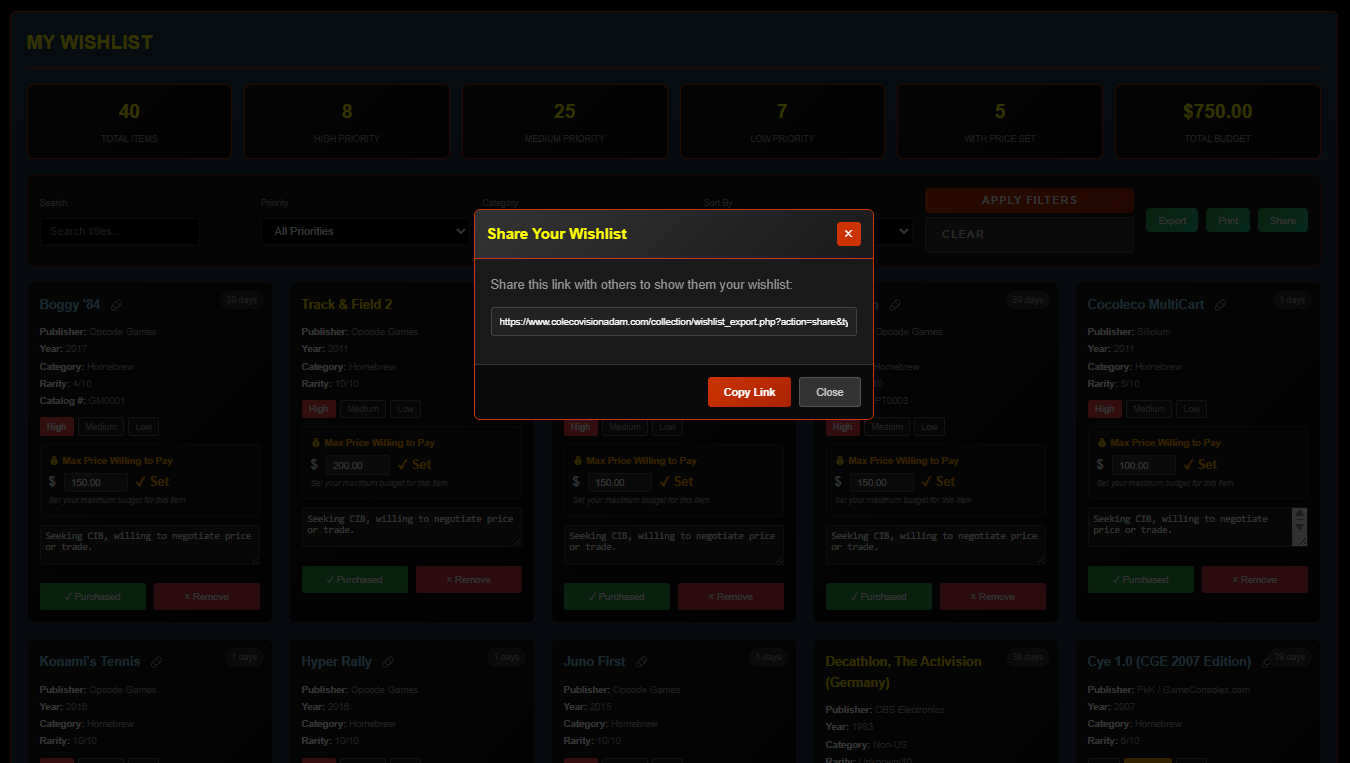This screenshot has width=1350, height=763.
Task: Open link icon next to Juno First
Action: [642, 662]
